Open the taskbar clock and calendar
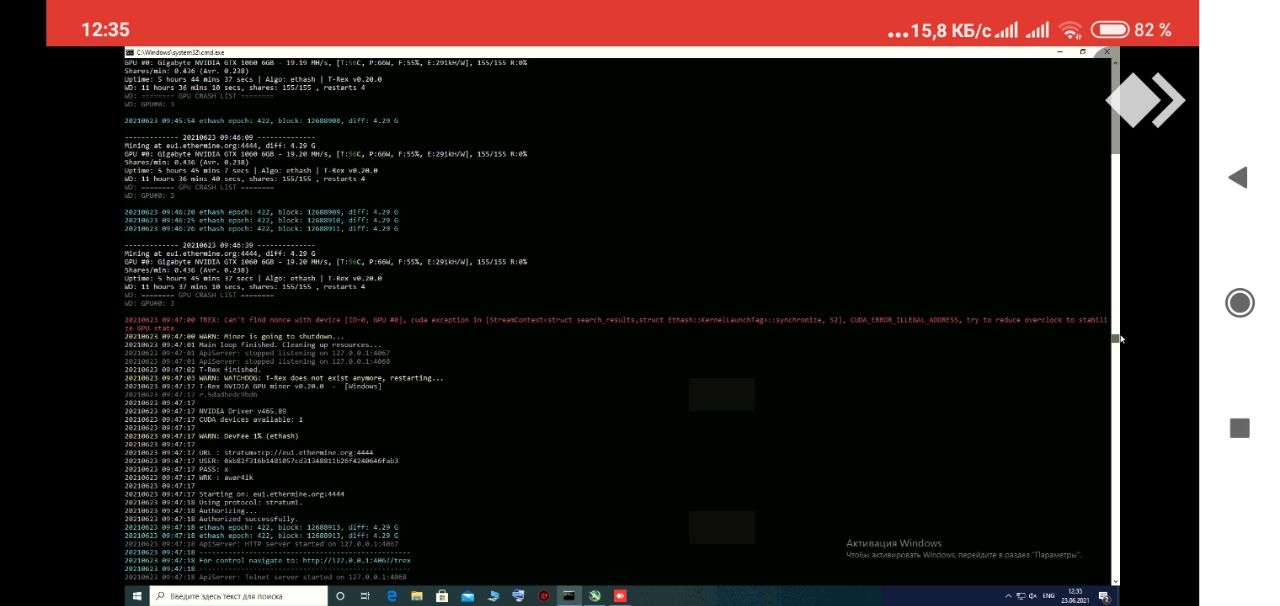1280x606 pixels. pos(1075,596)
